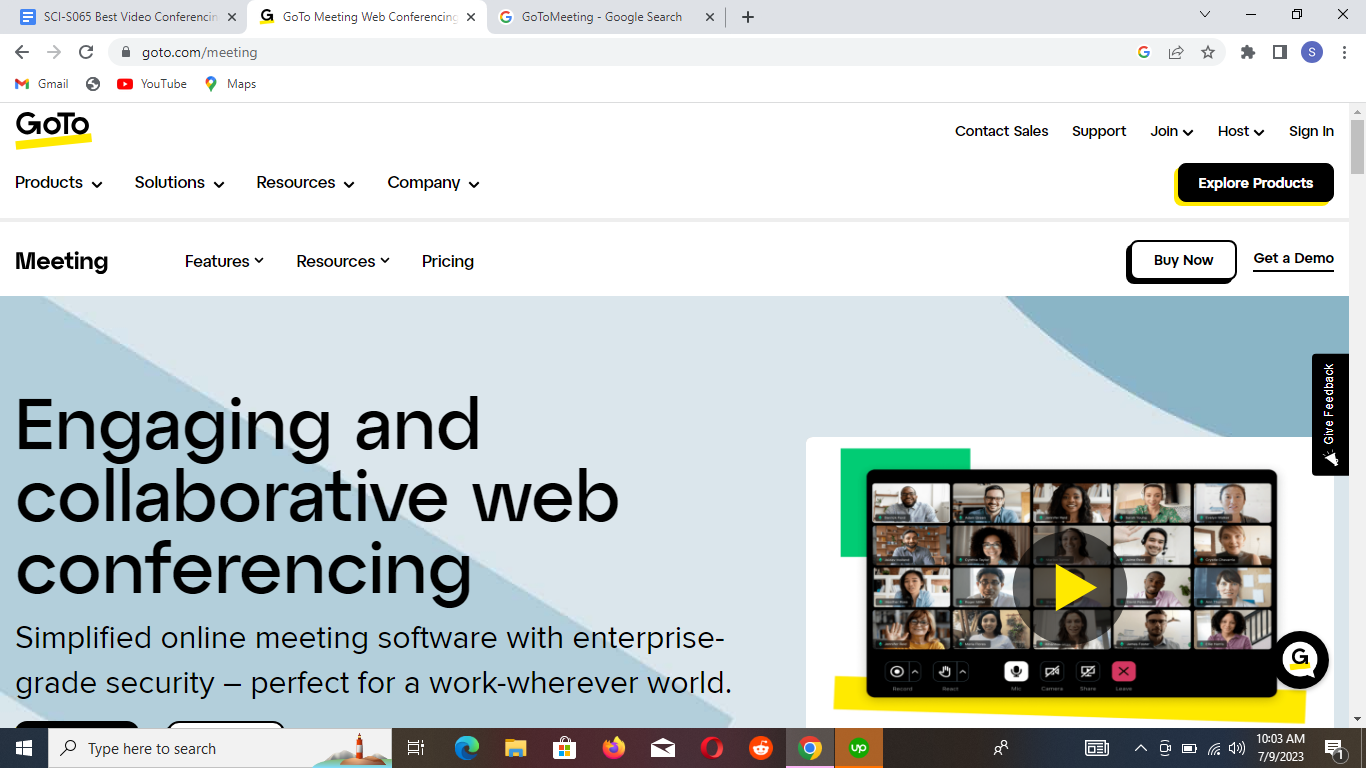
Task: Click the pink Leave meeting icon
Action: (x=1123, y=671)
